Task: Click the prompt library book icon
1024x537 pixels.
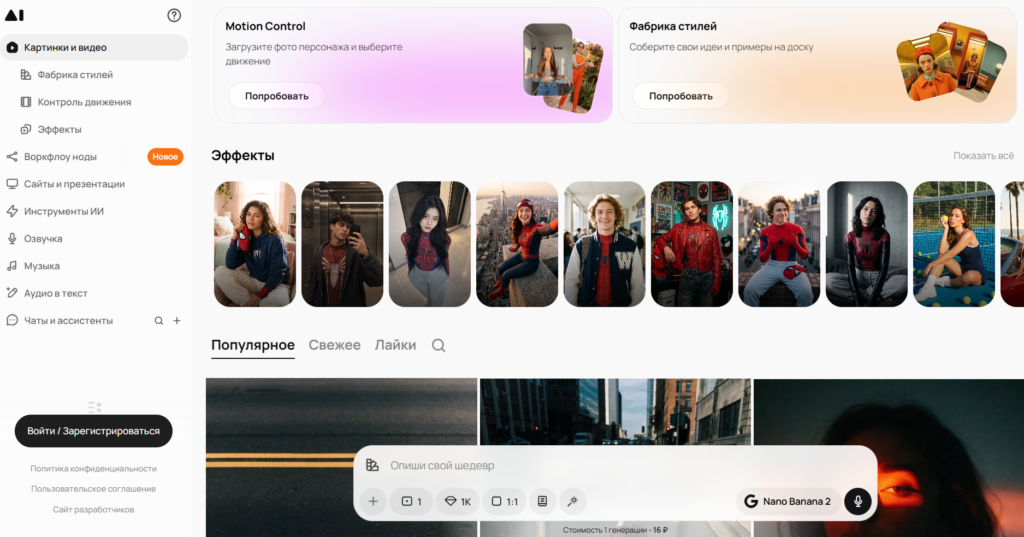Action: click(543, 502)
